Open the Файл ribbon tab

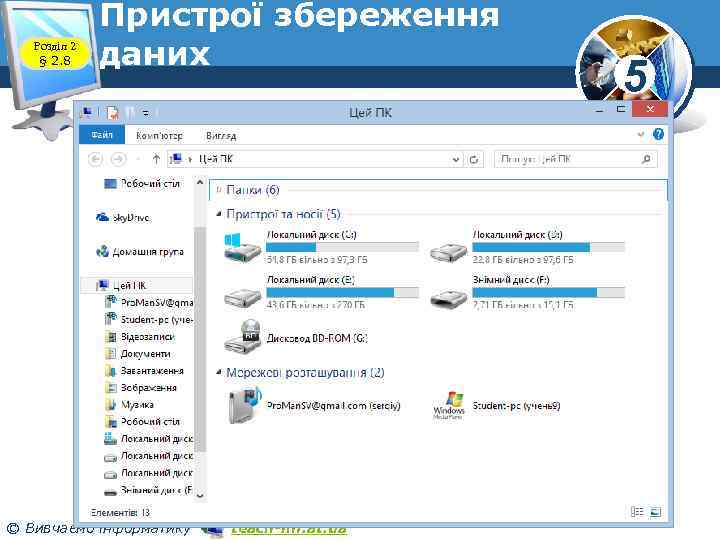click(101, 135)
